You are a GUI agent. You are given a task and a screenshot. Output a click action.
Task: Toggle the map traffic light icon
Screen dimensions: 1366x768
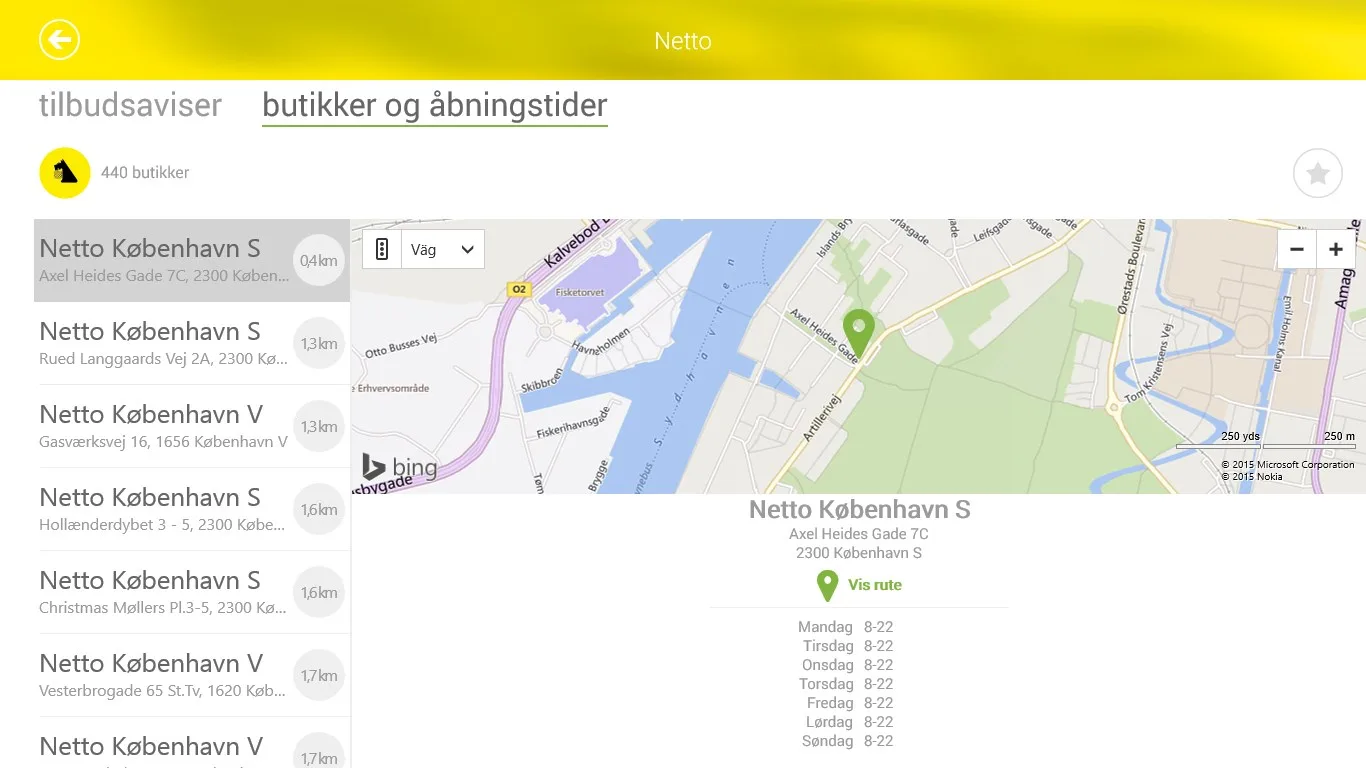(x=381, y=249)
